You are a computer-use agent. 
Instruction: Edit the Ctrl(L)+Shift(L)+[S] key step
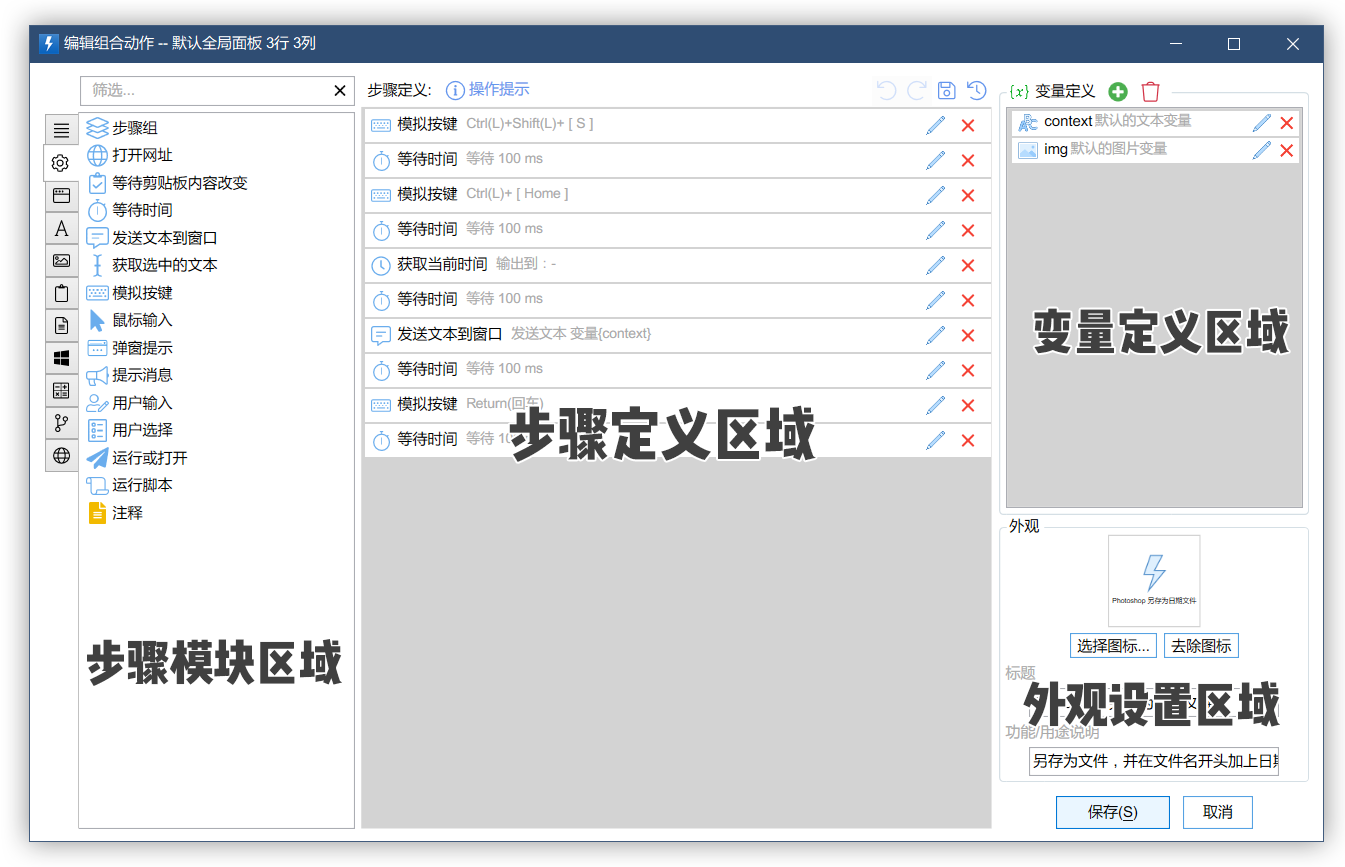(935, 125)
